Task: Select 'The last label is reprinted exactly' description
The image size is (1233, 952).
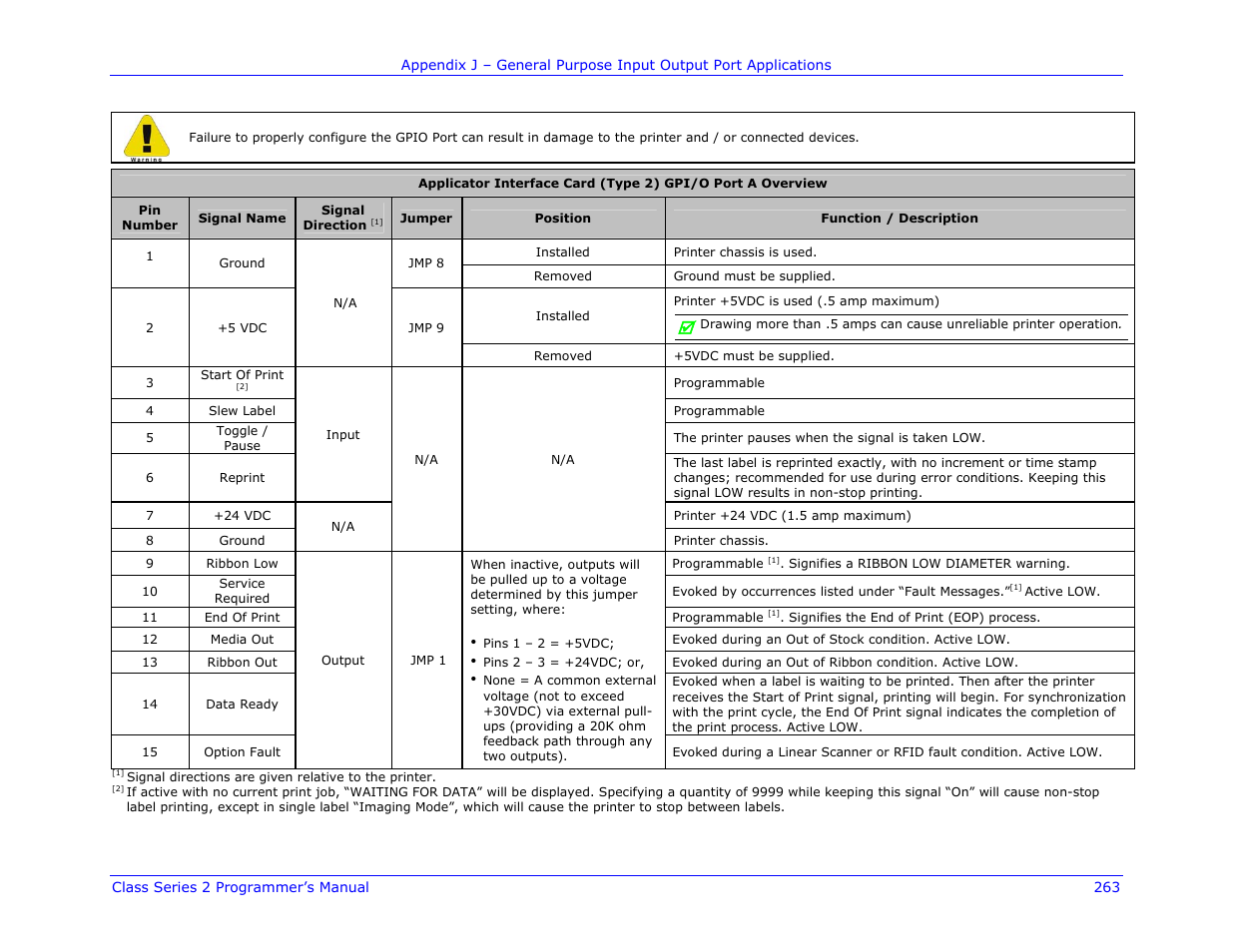Action: pos(890,478)
